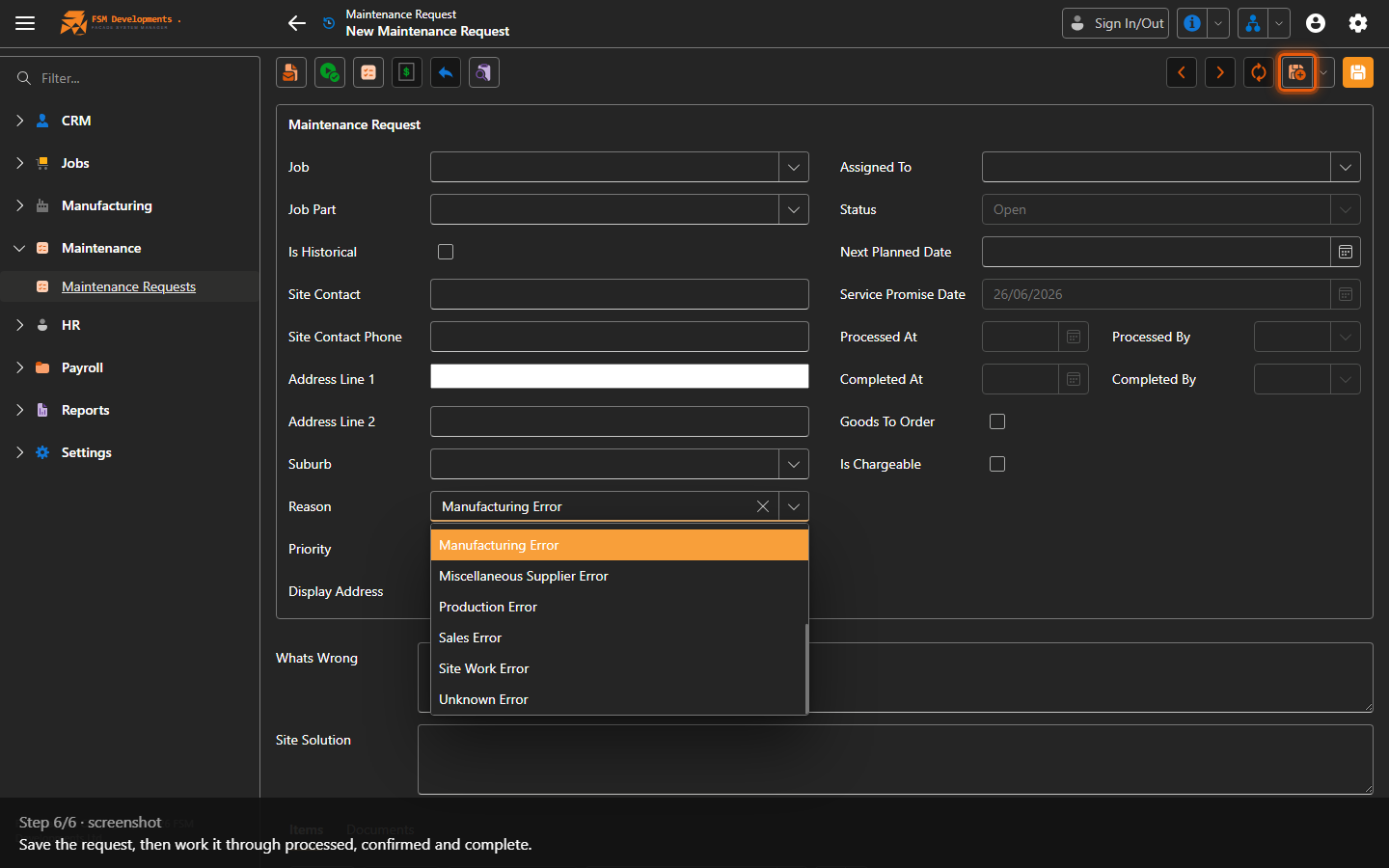Viewport: 1389px width, 868px height.
Task: Open the hamburger navigation menu
Action: coord(25,23)
